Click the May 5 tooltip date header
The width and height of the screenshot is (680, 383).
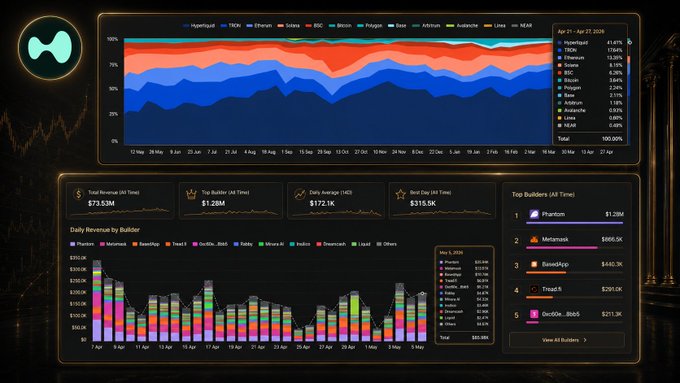451,252
